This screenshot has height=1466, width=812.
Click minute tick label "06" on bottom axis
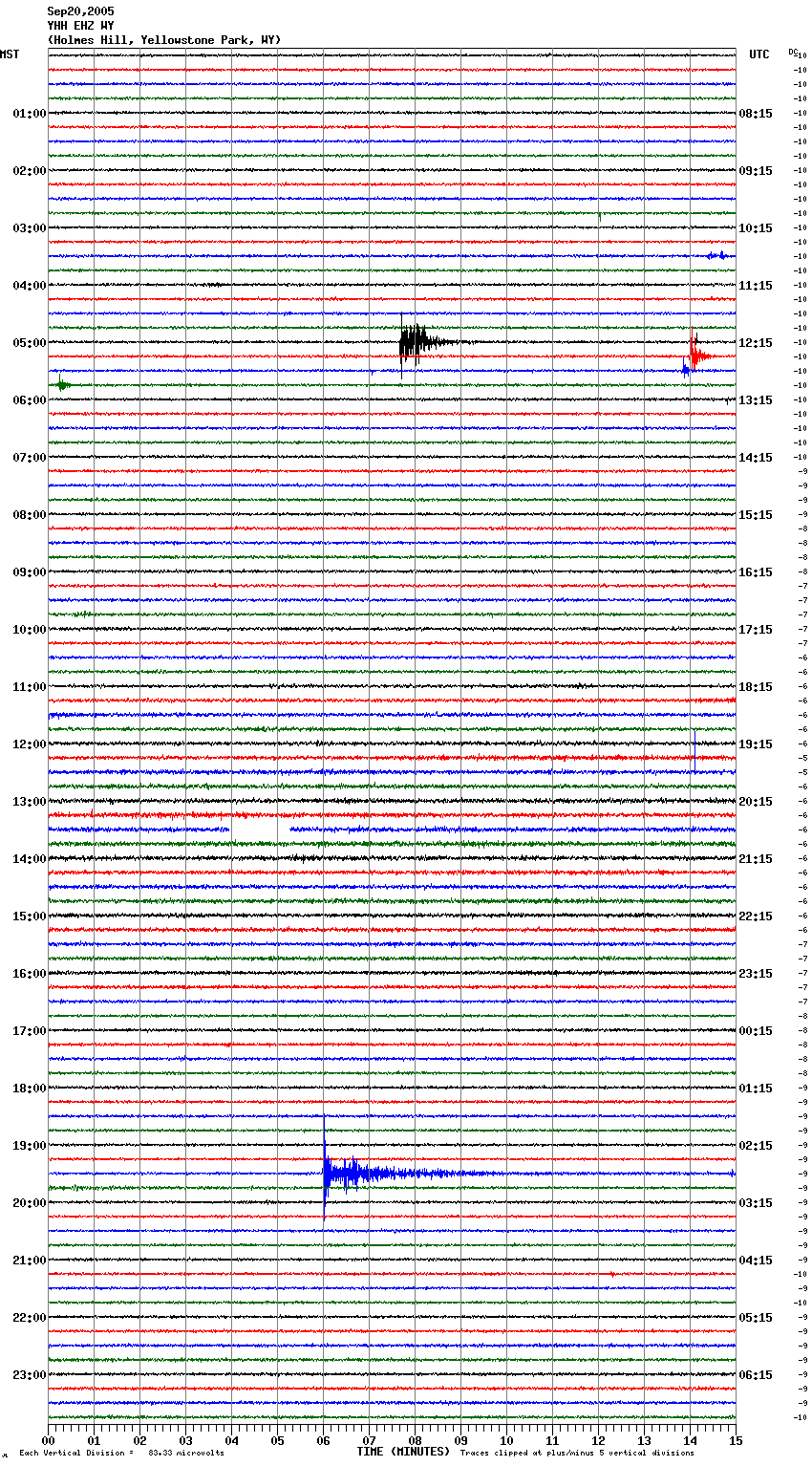[323, 1440]
